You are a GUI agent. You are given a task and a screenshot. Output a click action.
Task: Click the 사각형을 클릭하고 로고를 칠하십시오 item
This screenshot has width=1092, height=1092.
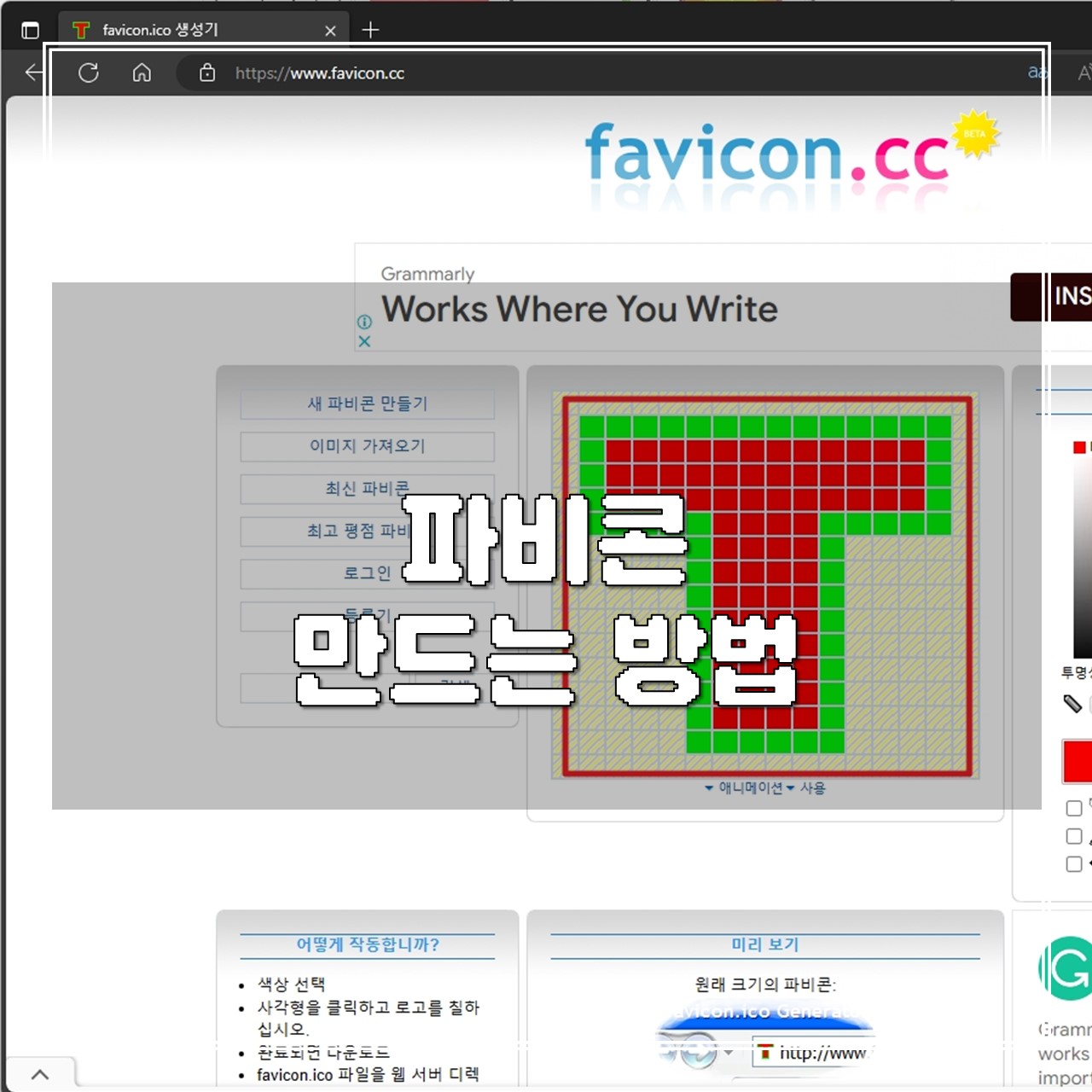[369, 1018]
